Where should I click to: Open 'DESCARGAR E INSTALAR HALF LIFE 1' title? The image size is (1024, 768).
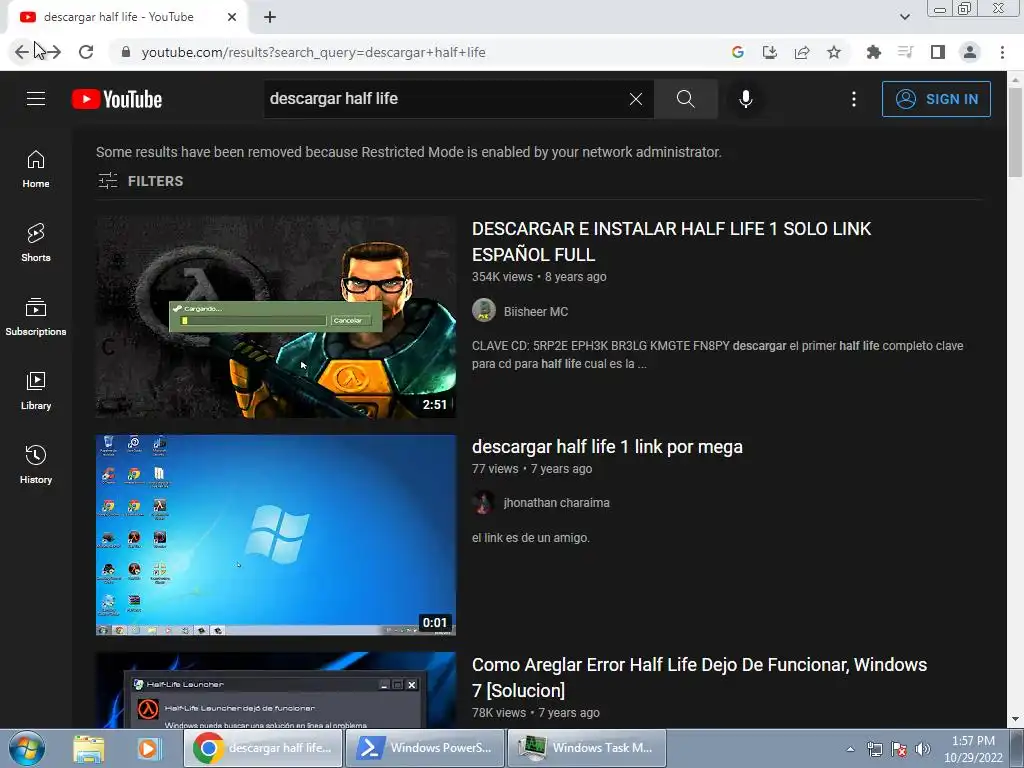click(671, 242)
